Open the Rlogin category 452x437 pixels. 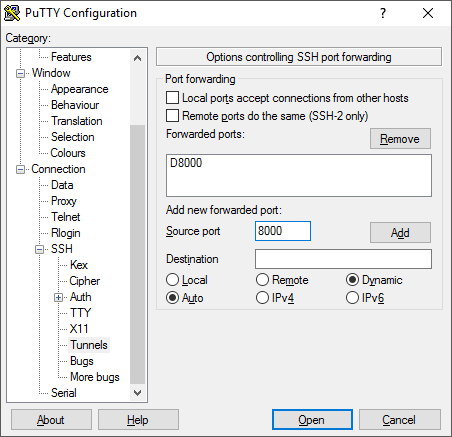[66, 233]
